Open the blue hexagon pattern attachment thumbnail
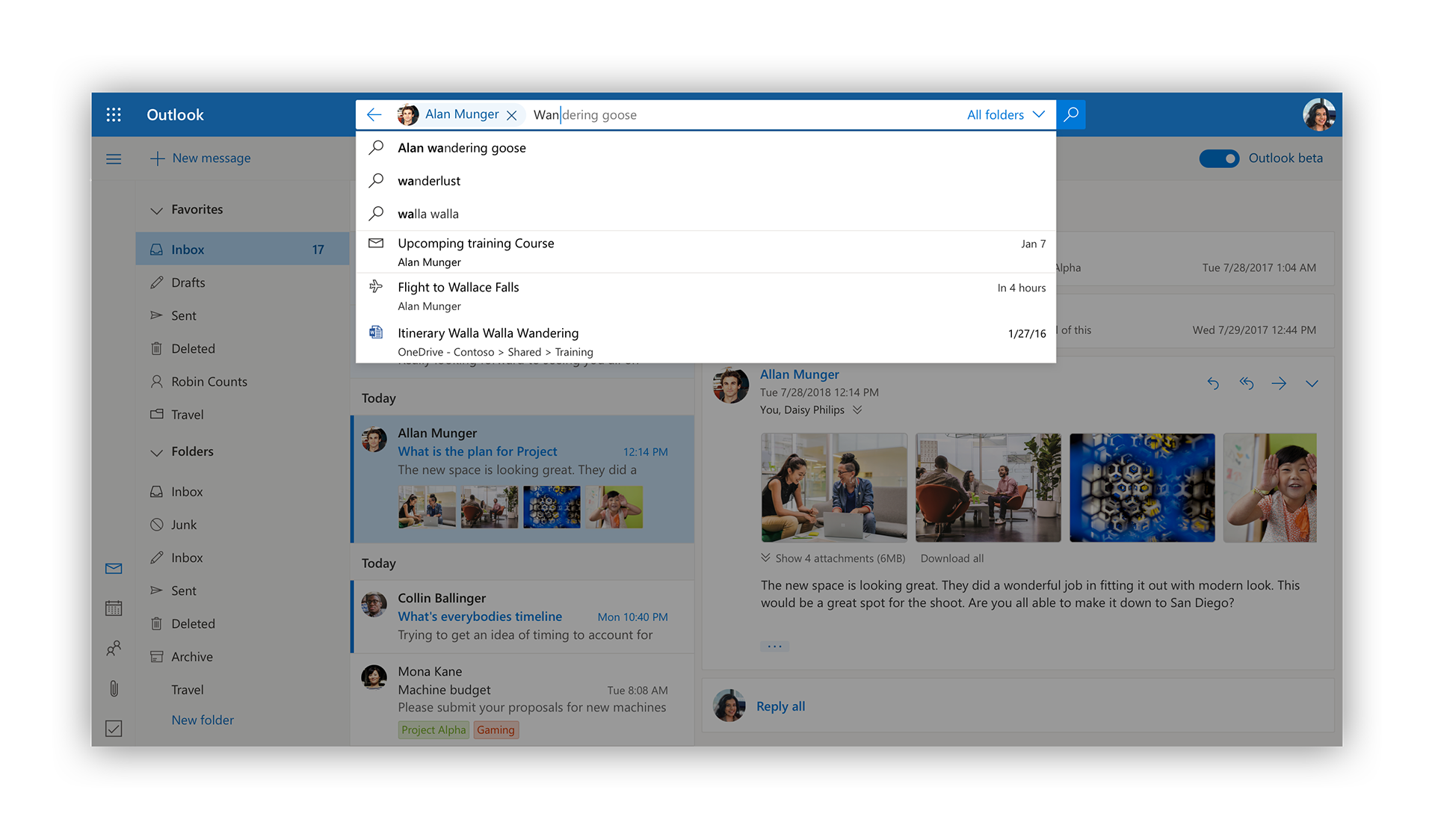Image resolution: width=1435 pixels, height=840 pixels. (x=1141, y=487)
